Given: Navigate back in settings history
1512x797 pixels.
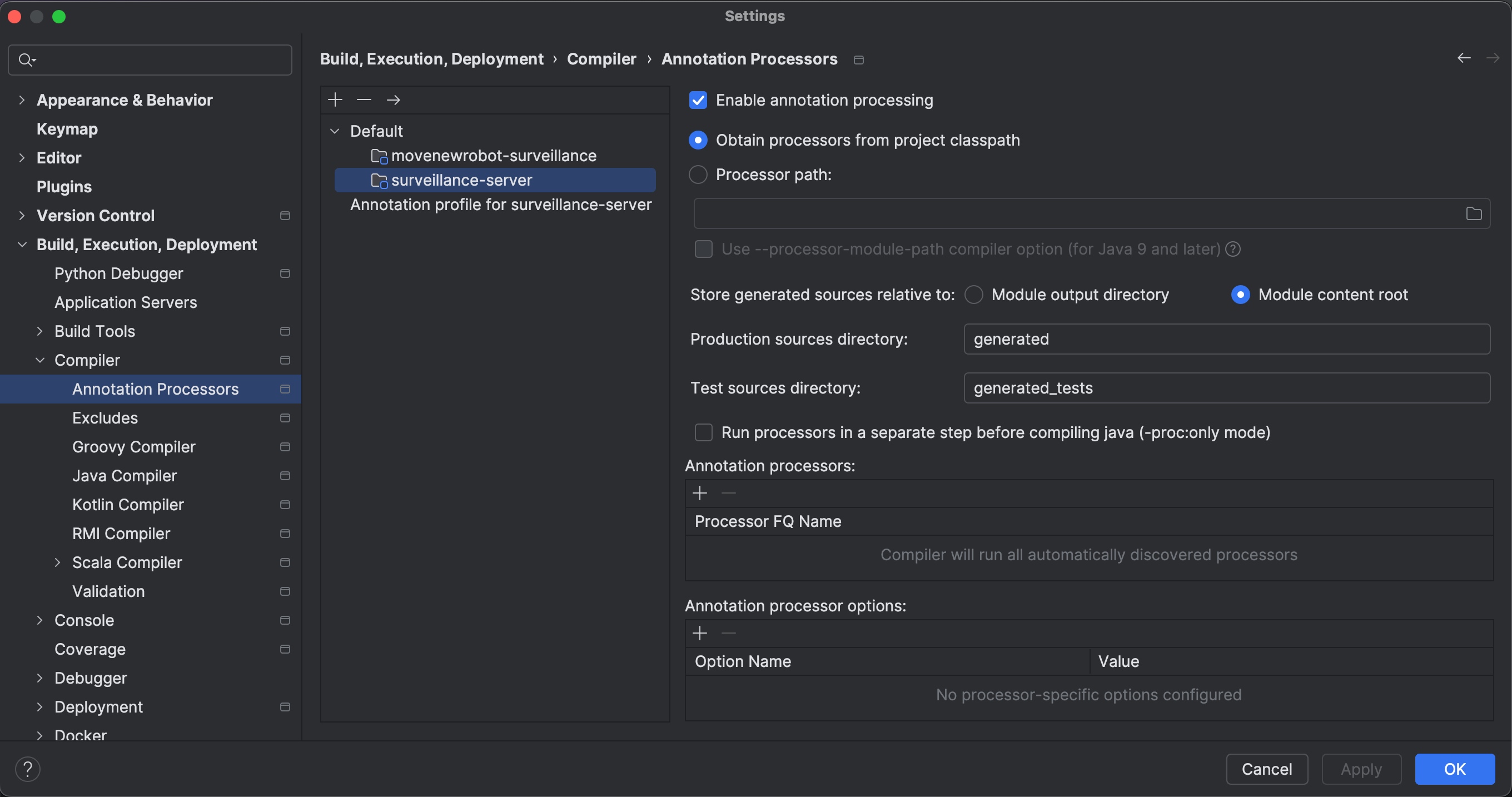Looking at the screenshot, I should tap(1464, 58).
